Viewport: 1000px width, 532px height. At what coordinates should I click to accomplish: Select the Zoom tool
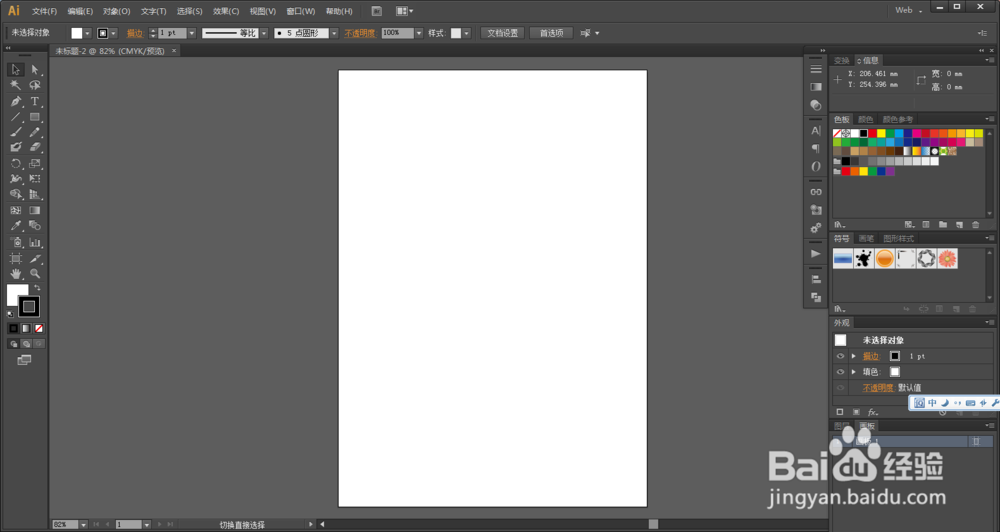pos(35,274)
